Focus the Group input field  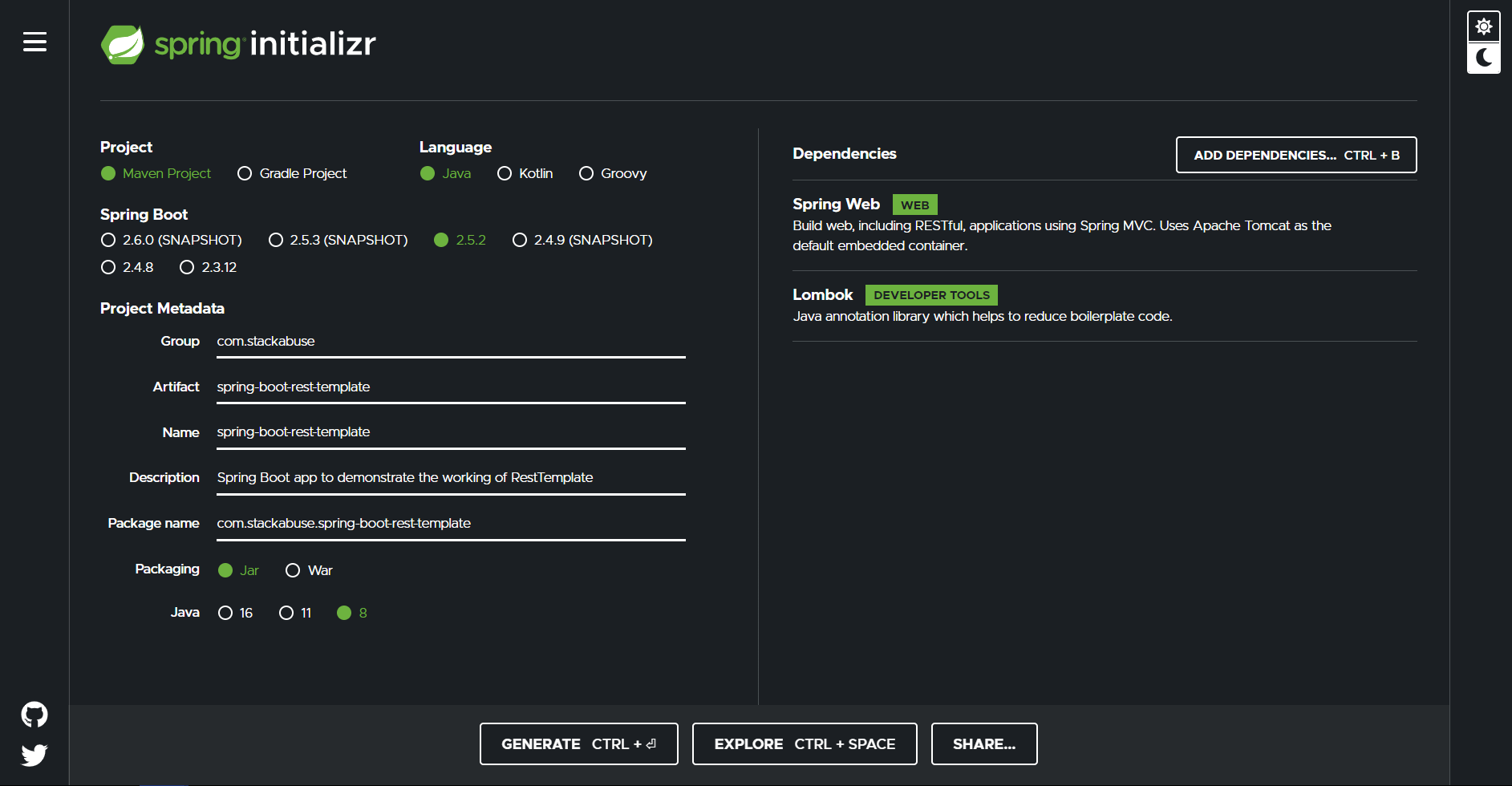pos(450,342)
